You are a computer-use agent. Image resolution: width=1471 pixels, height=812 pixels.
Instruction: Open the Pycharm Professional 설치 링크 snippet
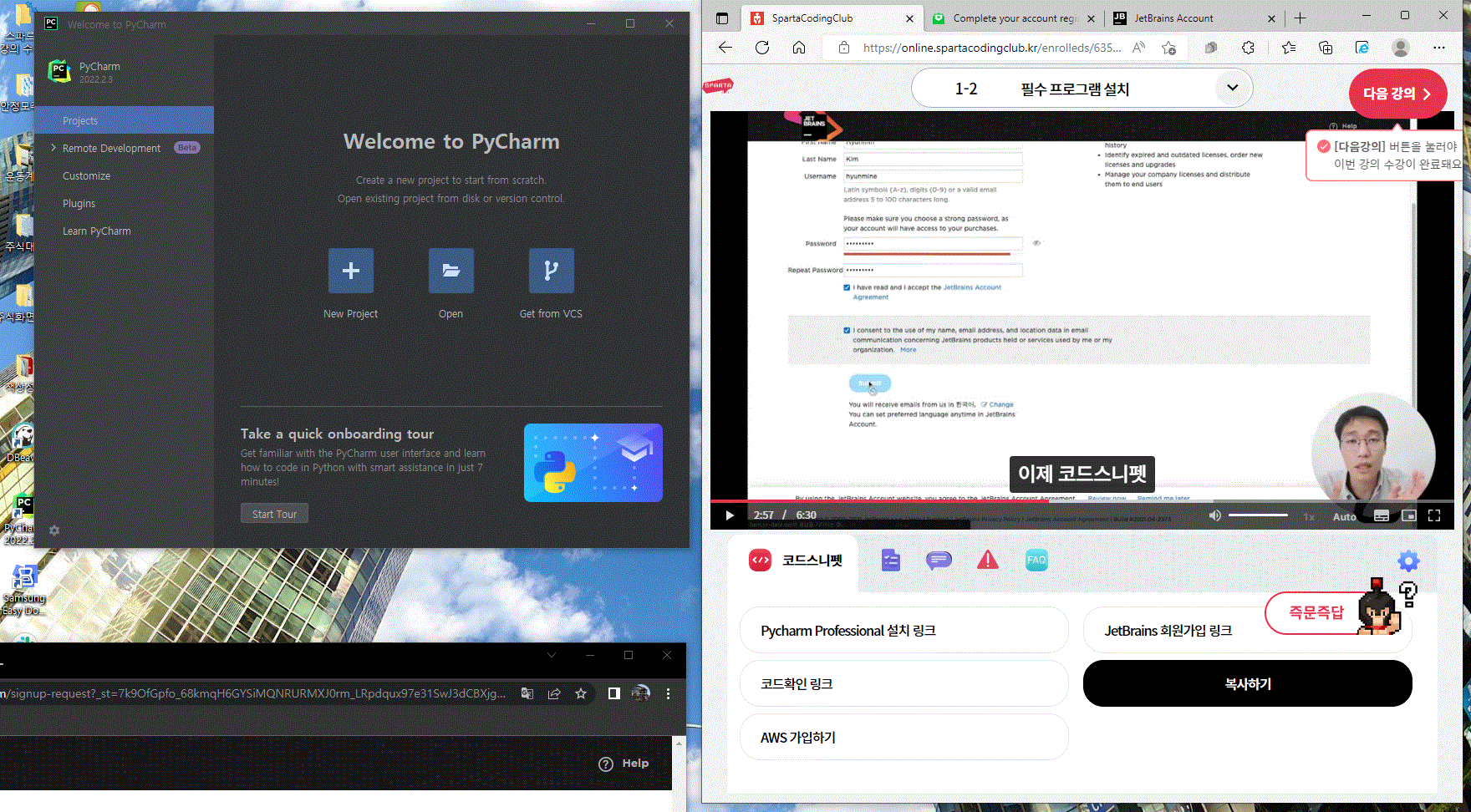tap(904, 630)
